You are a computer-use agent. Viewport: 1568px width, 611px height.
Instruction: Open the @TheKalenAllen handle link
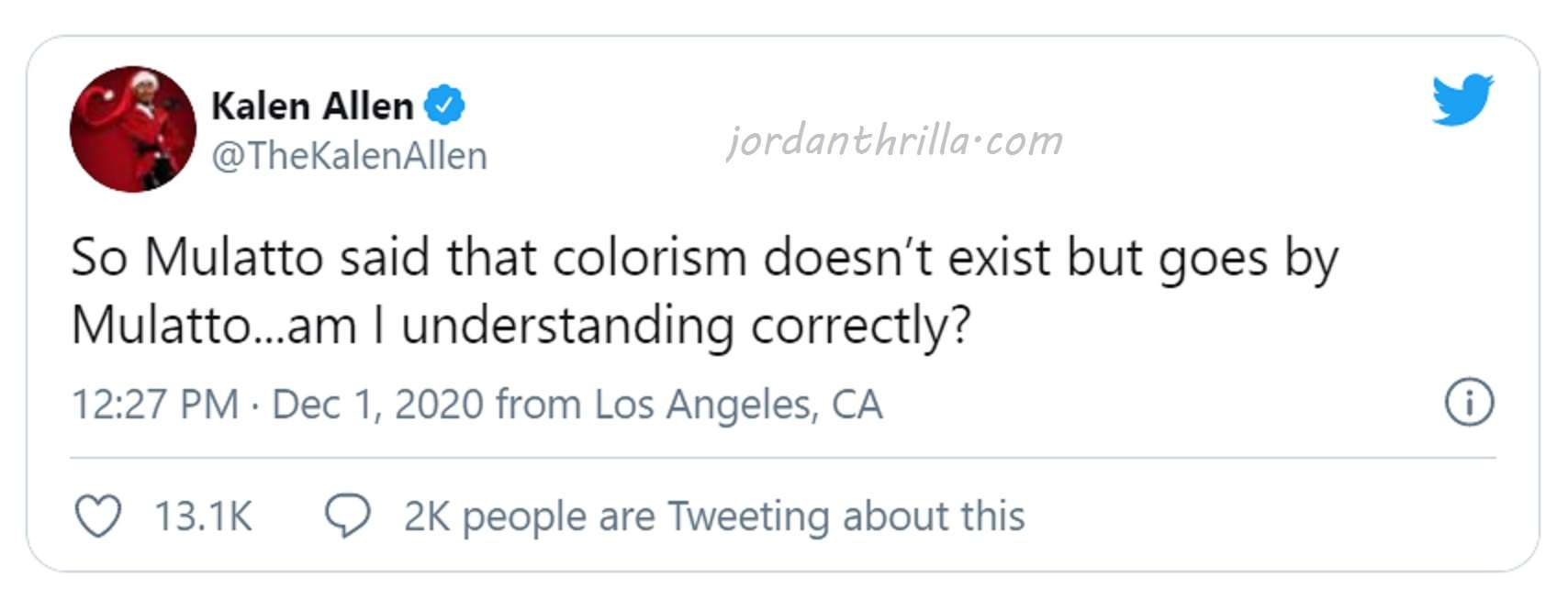tap(349, 156)
